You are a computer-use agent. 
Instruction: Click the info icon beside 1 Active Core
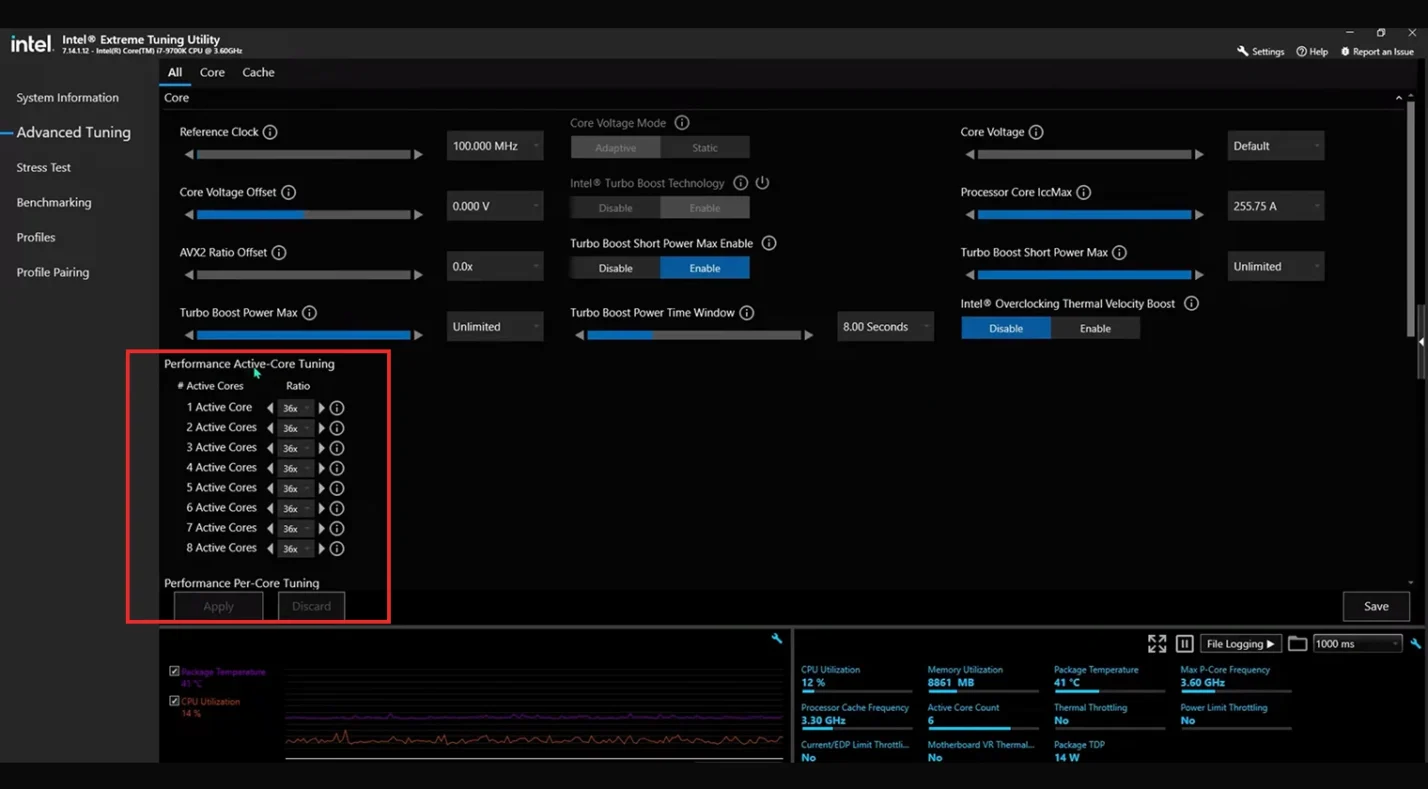336,408
